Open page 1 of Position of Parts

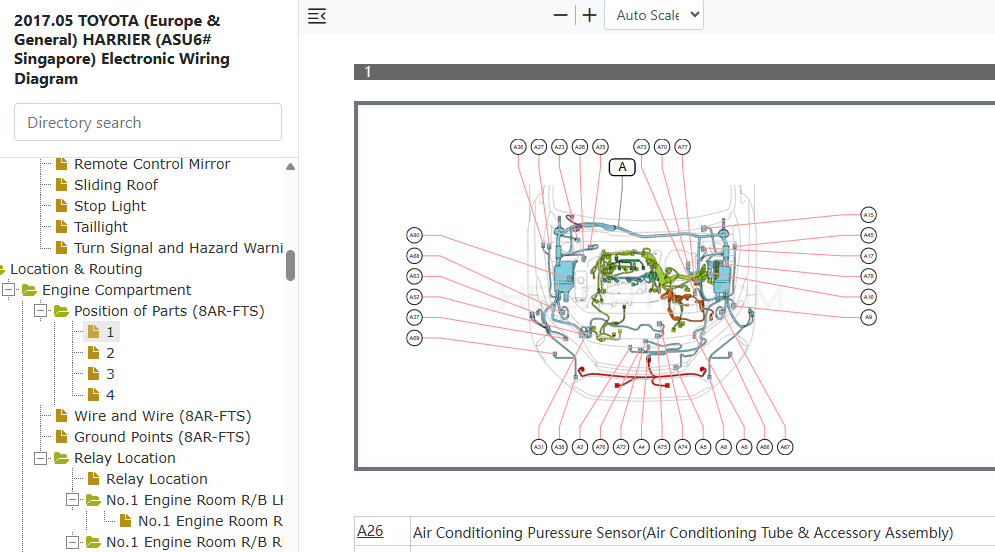click(x=110, y=332)
